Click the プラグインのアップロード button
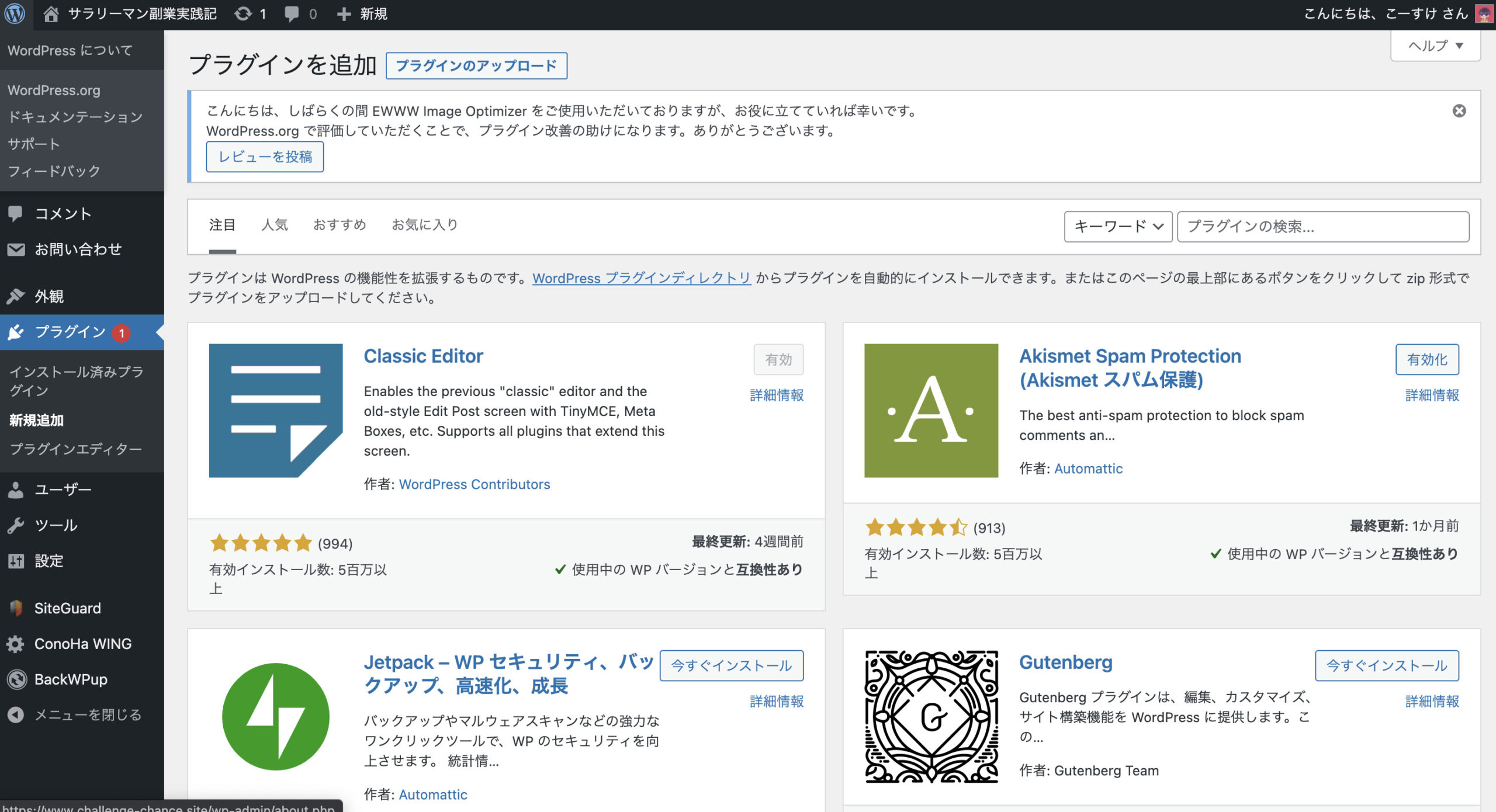 [x=476, y=65]
